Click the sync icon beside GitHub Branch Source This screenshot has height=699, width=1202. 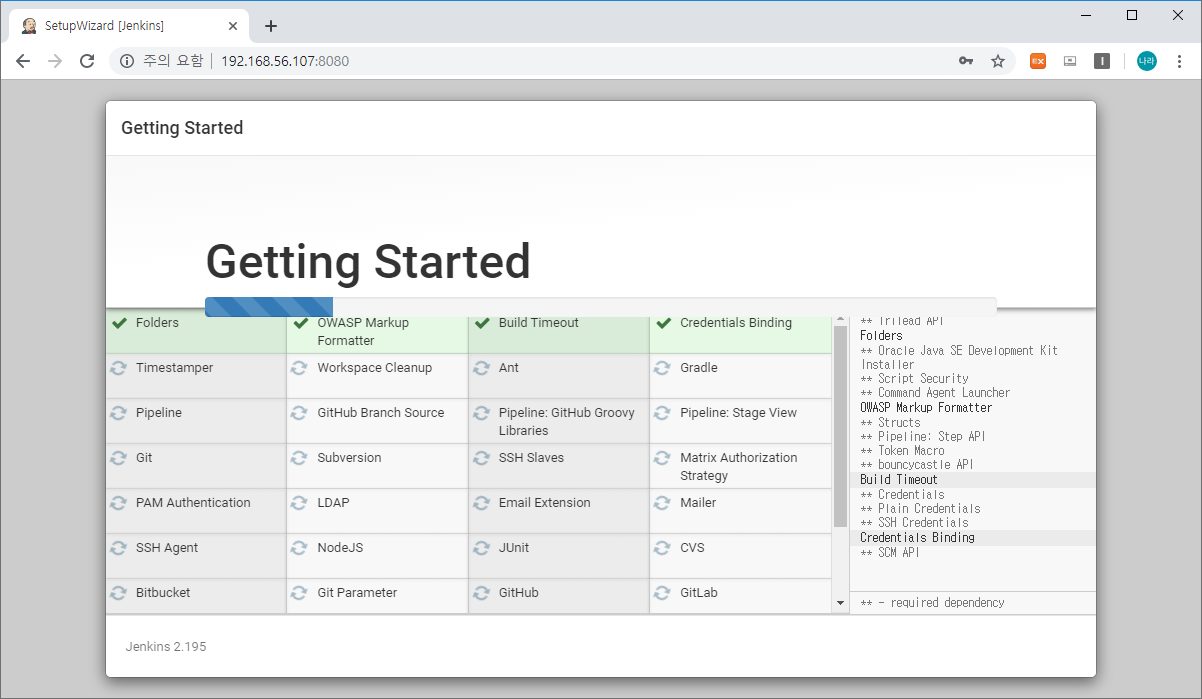pos(300,413)
